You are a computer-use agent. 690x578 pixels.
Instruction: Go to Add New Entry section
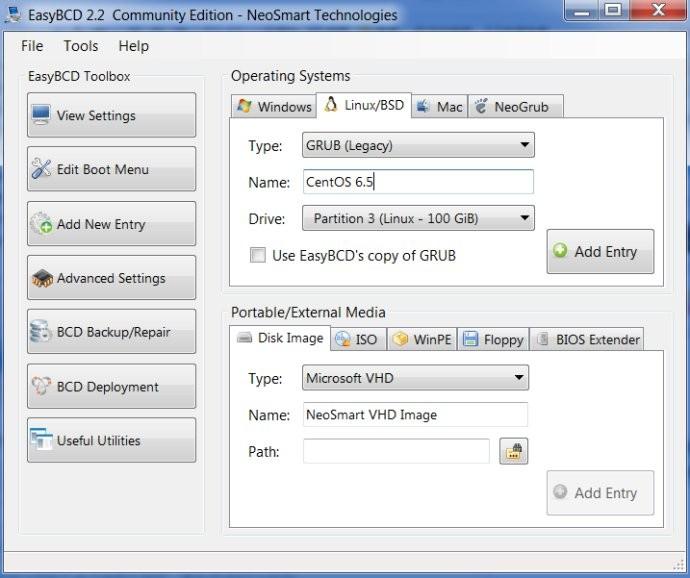tap(111, 224)
